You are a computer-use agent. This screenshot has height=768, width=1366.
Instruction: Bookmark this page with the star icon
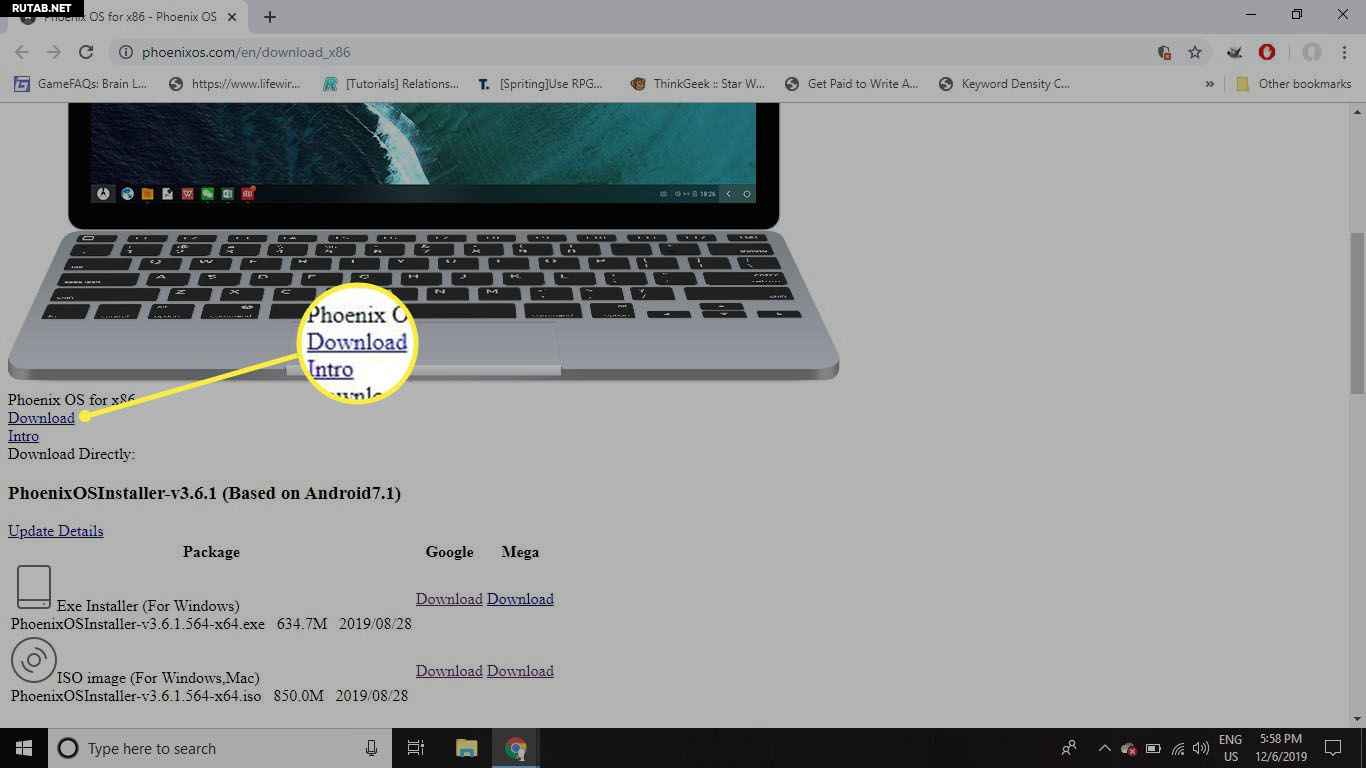tap(1194, 52)
